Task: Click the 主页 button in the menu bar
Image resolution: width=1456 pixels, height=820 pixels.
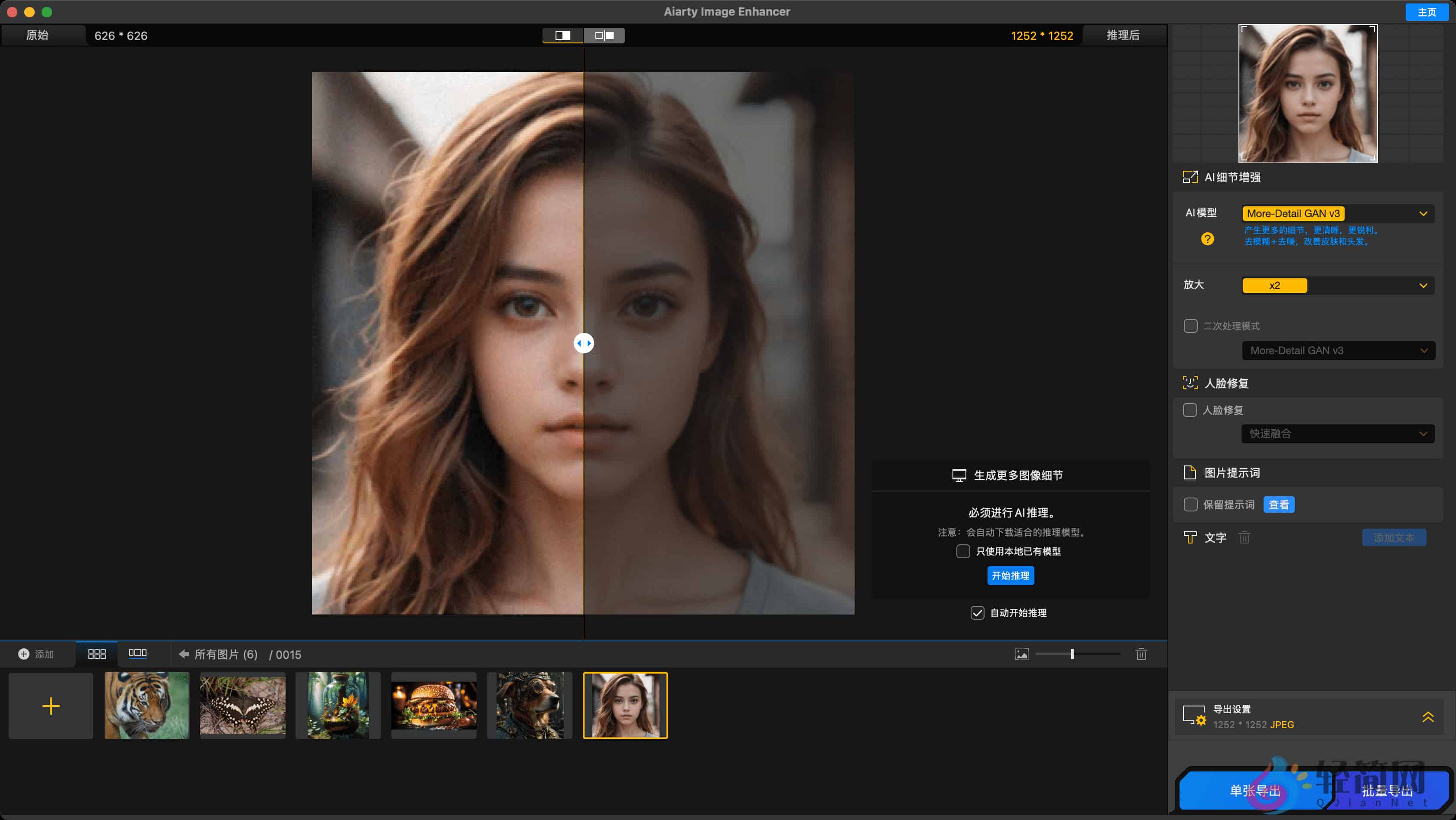Action: [1427, 11]
